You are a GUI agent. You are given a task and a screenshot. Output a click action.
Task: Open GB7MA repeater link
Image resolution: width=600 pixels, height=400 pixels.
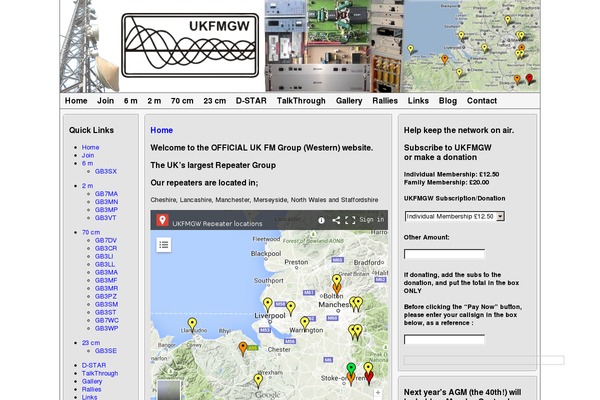106,194
